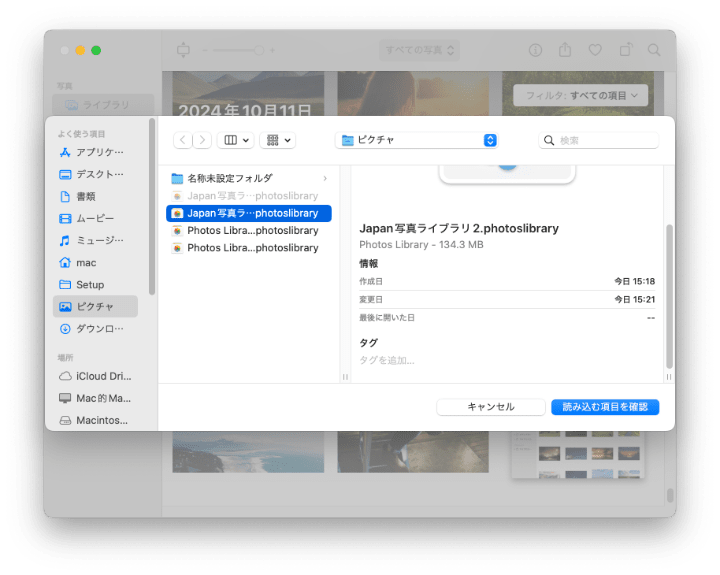720x575 pixels.
Task: Open ムービー folder in sidebar
Action: 95,218
